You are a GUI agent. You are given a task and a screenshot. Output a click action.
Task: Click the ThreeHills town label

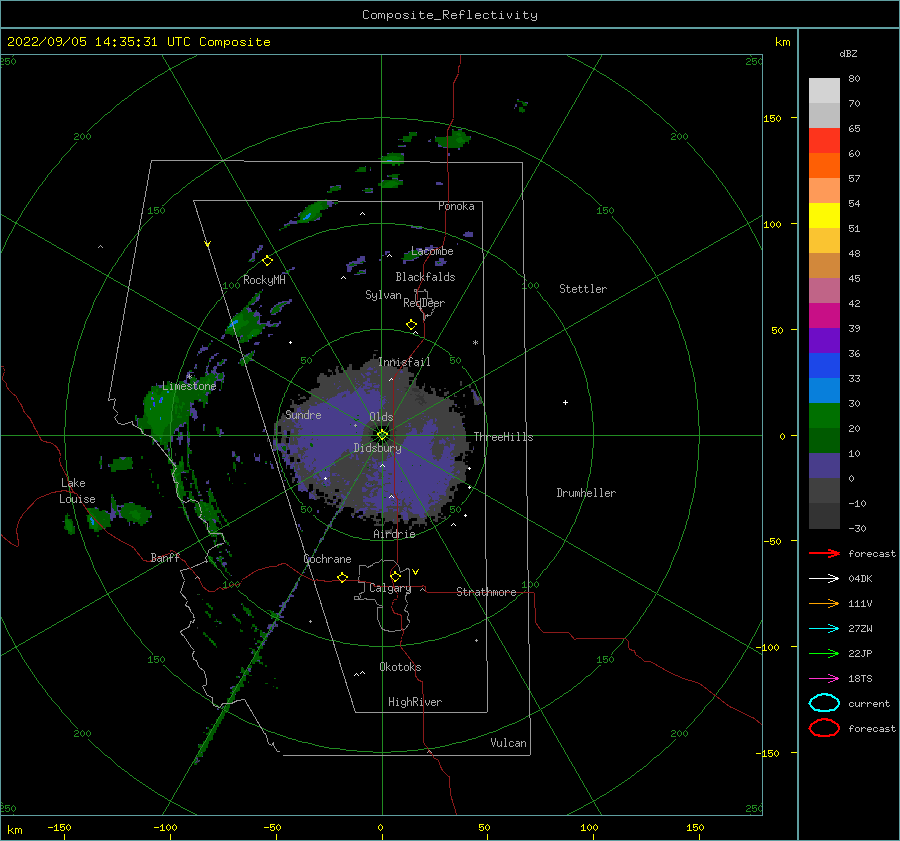[x=503, y=437]
